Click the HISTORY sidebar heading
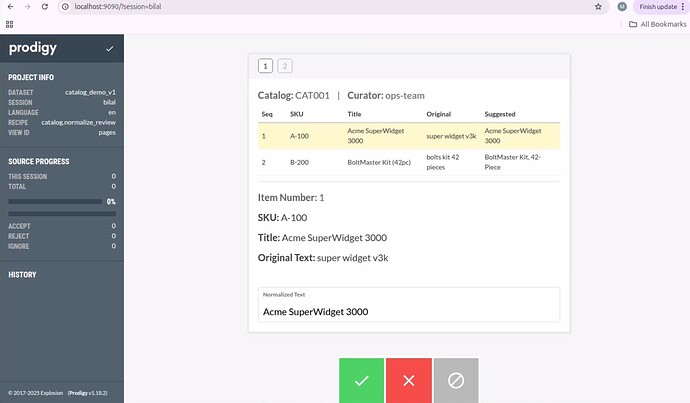690x403 pixels. [22, 275]
